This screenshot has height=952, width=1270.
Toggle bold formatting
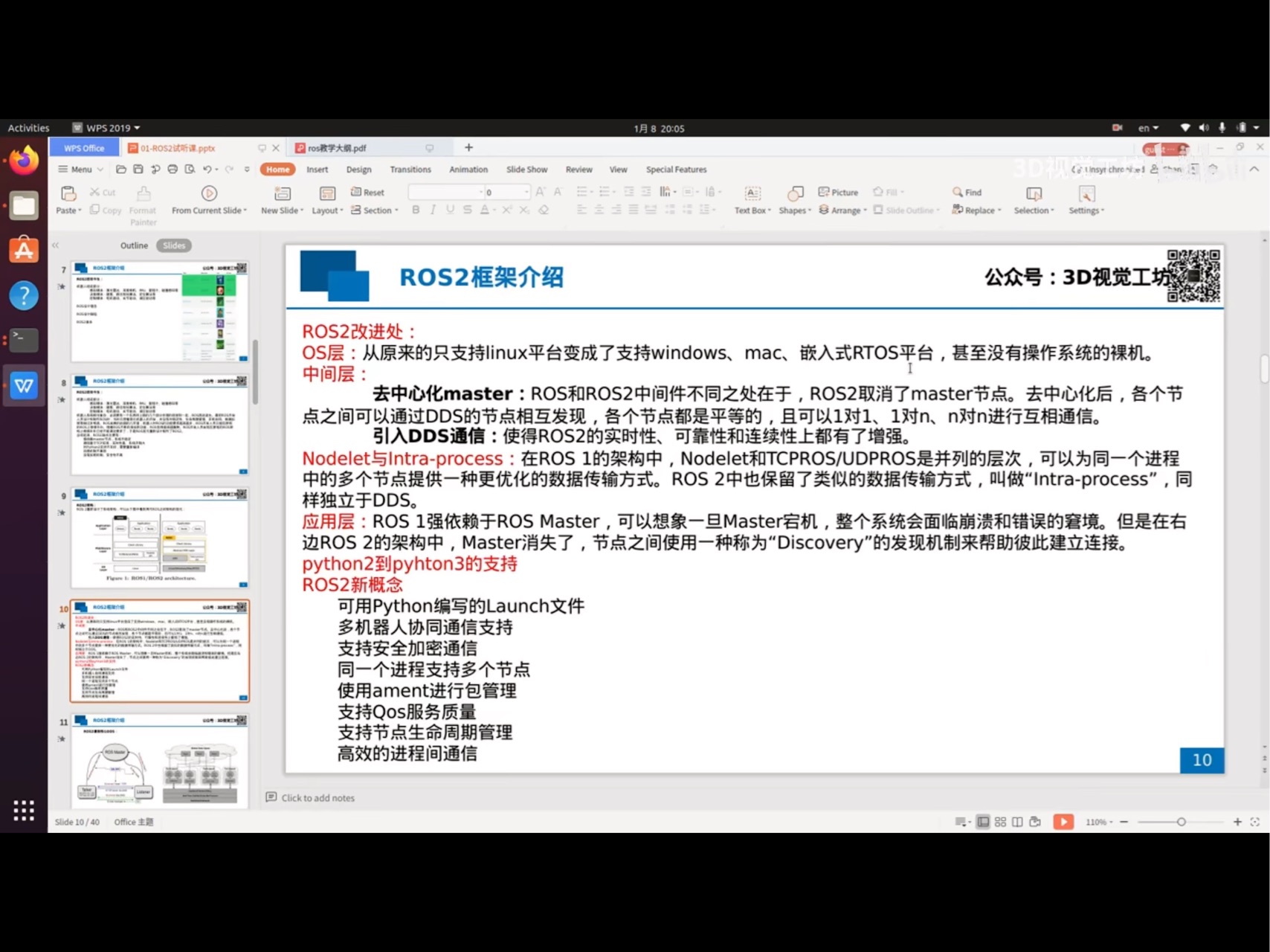pos(415,210)
